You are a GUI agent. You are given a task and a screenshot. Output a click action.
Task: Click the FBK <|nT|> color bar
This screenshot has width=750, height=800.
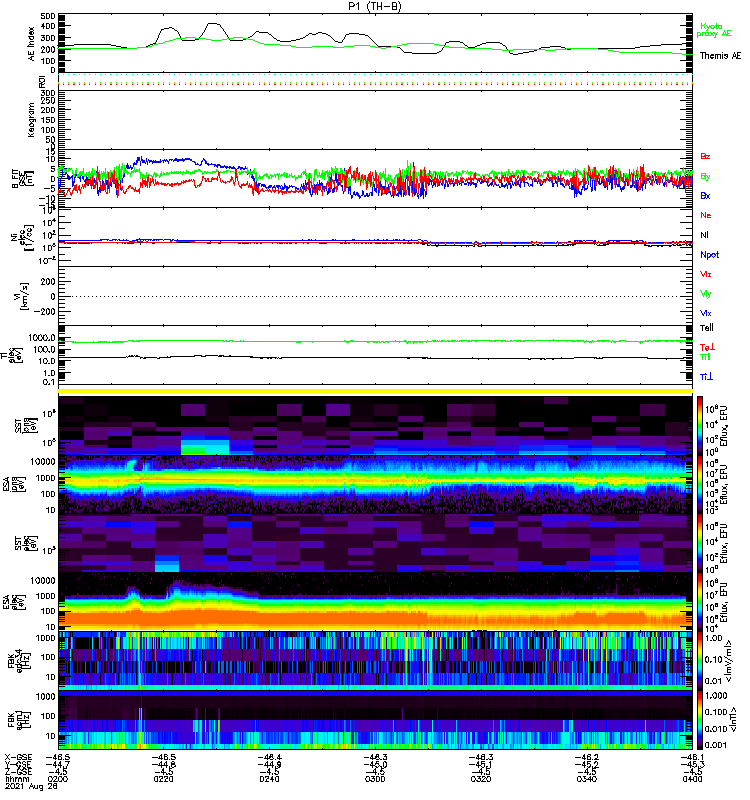coord(700,719)
